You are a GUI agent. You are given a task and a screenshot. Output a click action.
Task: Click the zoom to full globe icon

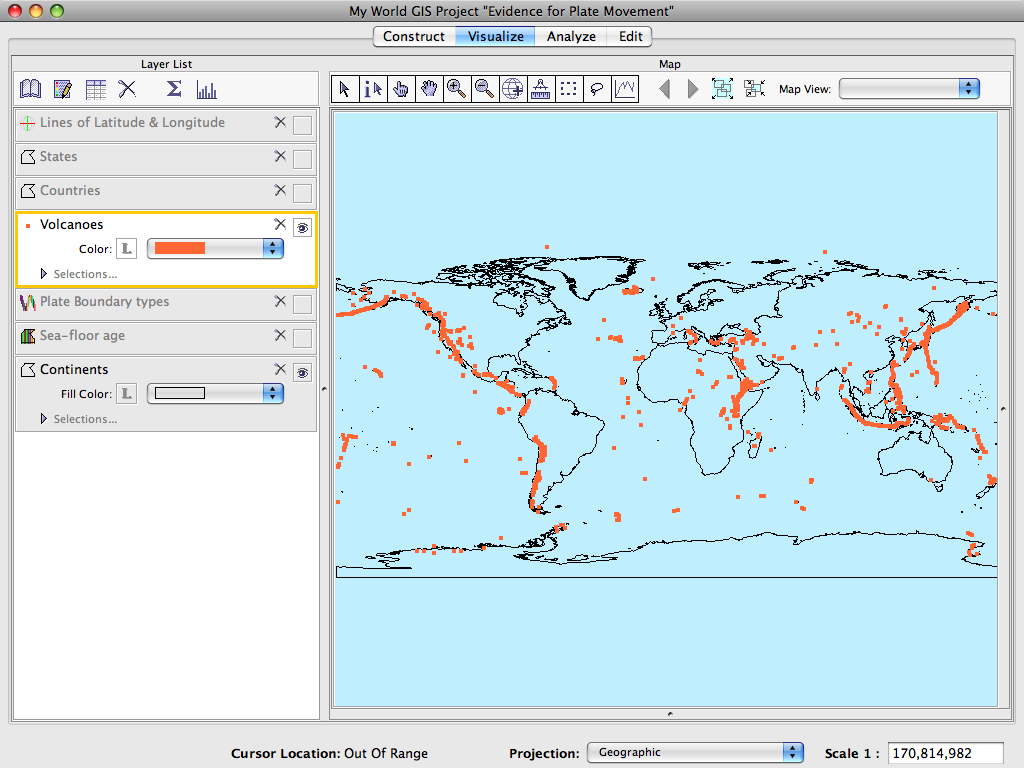[x=513, y=89]
